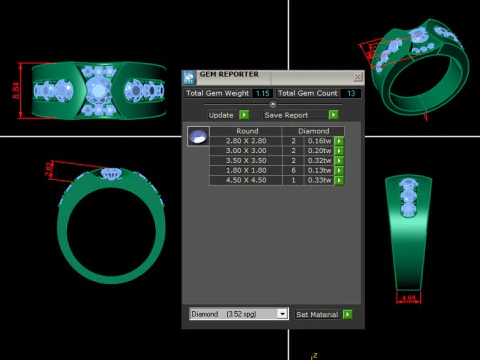Click the 8.84 dimension in top view
This screenshot has height=360, width=480.
(16, 90)
